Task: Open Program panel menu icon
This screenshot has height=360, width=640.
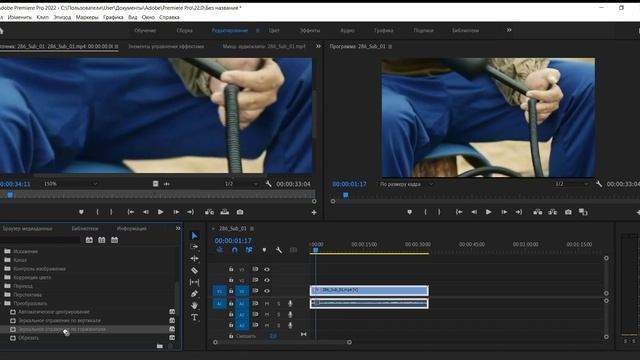Action: (390, 47)
